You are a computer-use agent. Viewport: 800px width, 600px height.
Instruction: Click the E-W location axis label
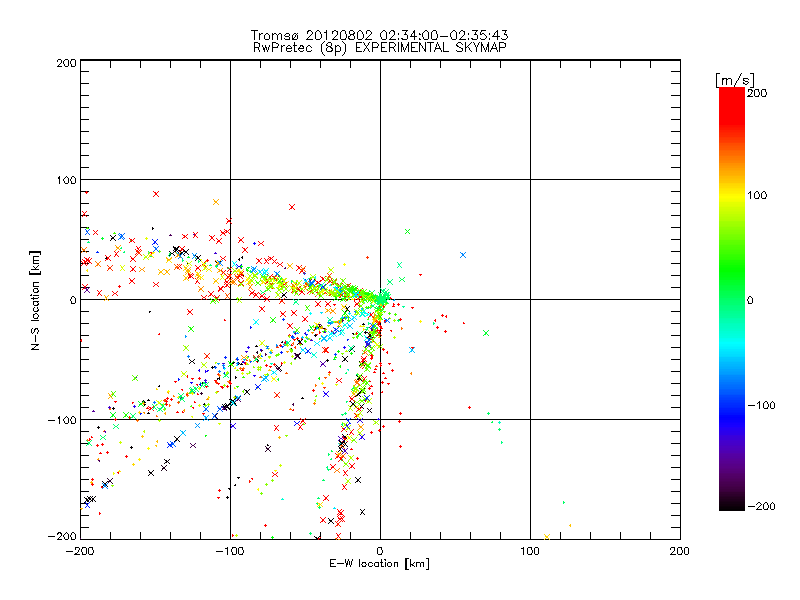point(380,564)
